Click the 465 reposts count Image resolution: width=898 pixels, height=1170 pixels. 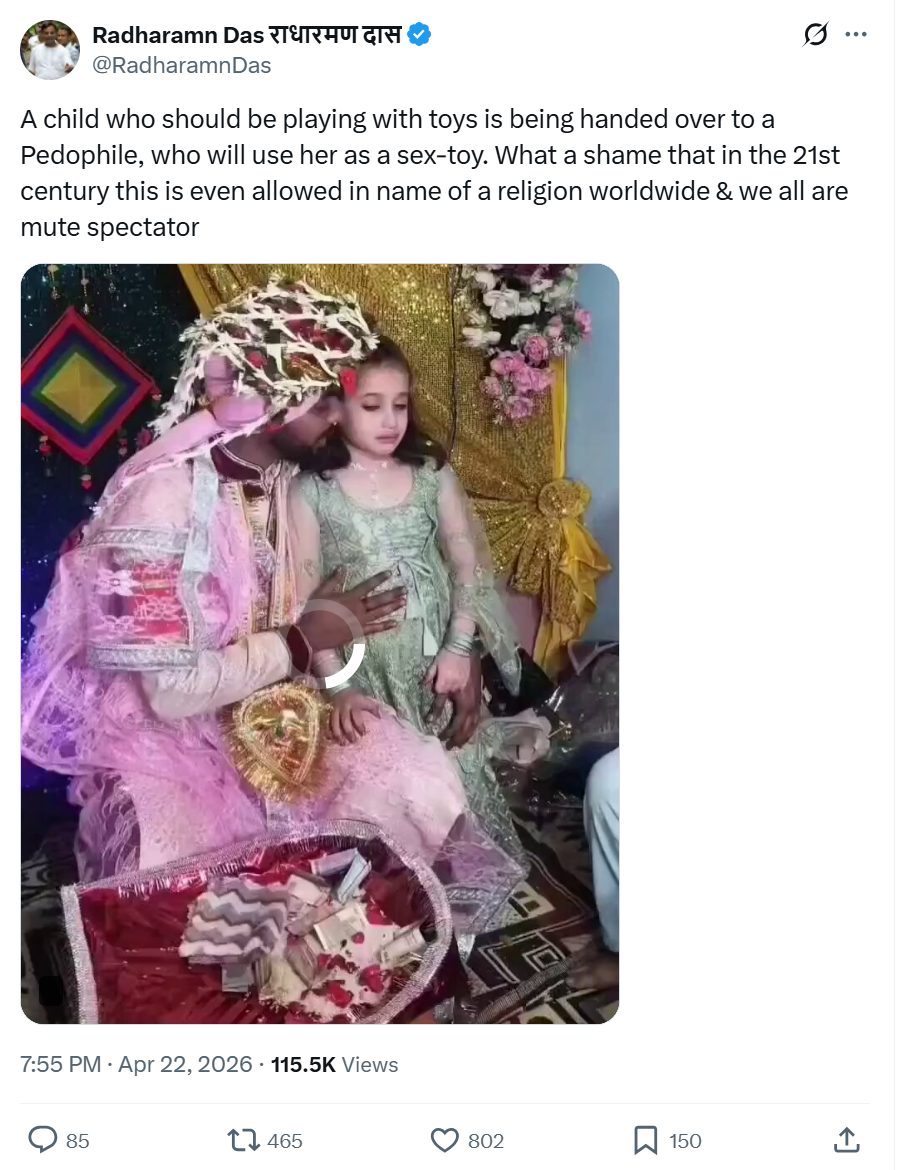coord(284,1141)
